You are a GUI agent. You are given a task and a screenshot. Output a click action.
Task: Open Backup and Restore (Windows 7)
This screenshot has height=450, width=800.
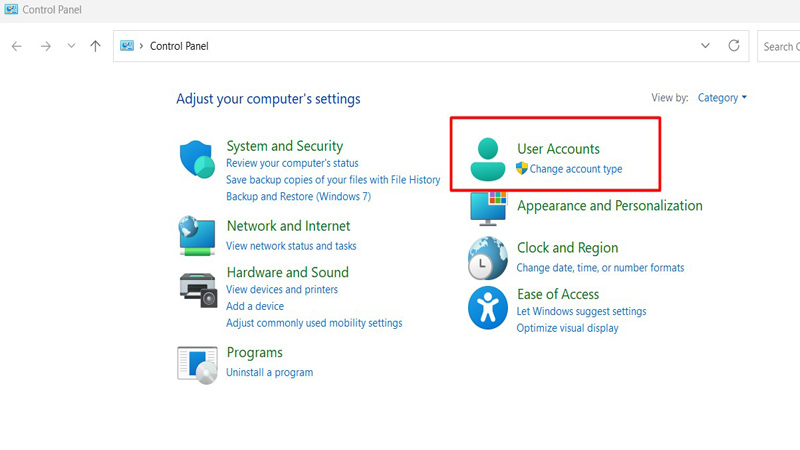298,196
